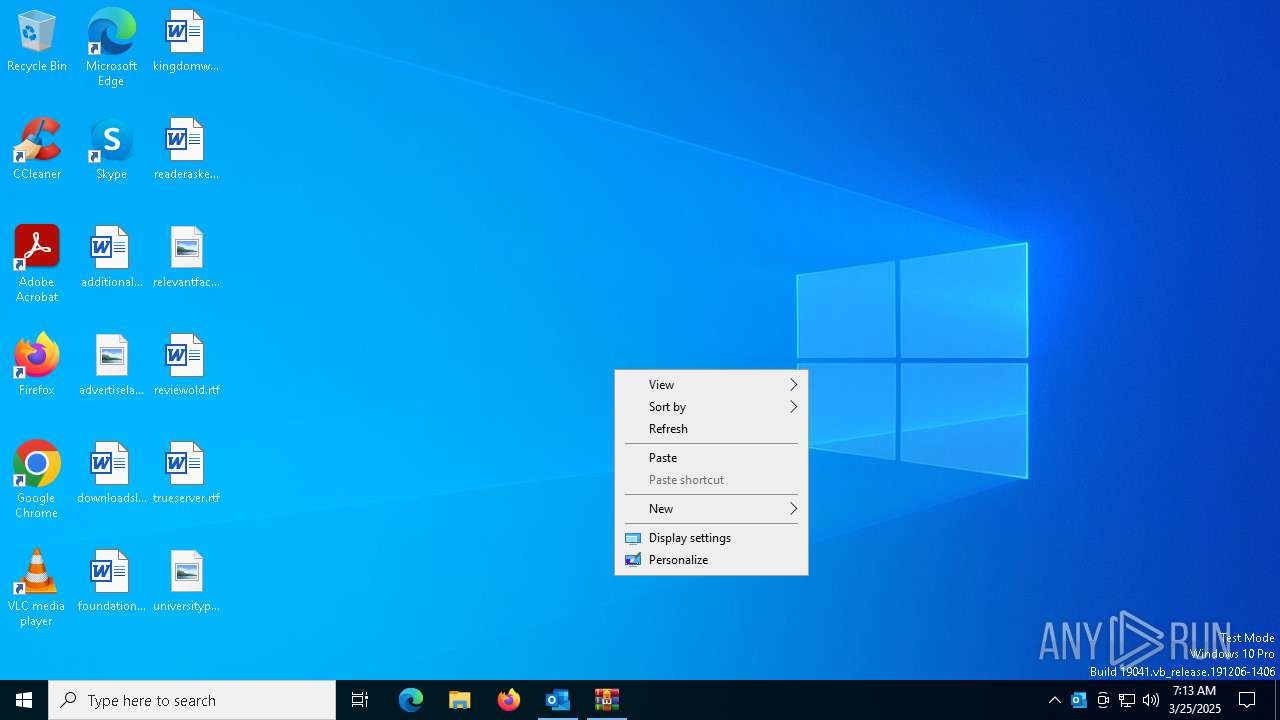Select the relevantfac... image file

click(x=186, y=258)
